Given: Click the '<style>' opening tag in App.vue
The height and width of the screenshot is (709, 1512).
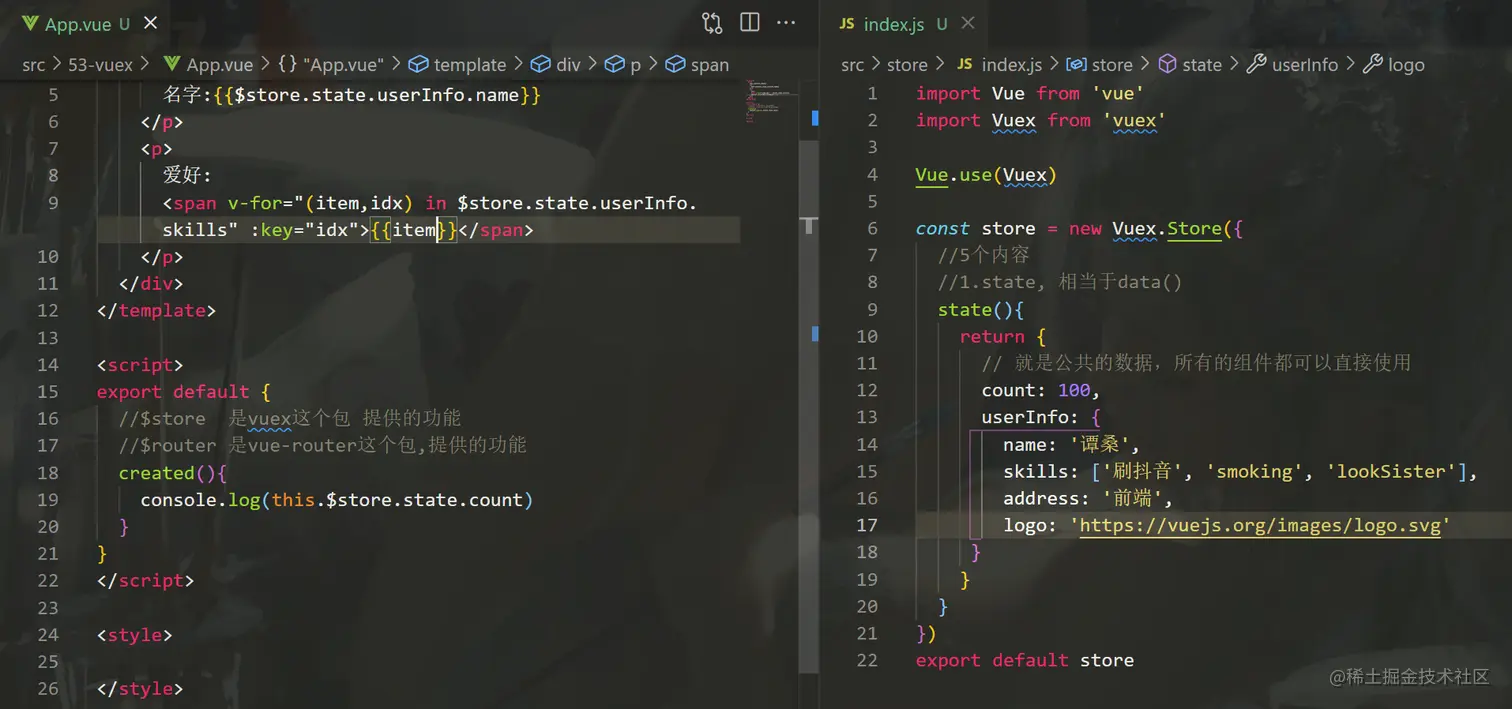Looking at the screenshot, I should tap(135, 634).
